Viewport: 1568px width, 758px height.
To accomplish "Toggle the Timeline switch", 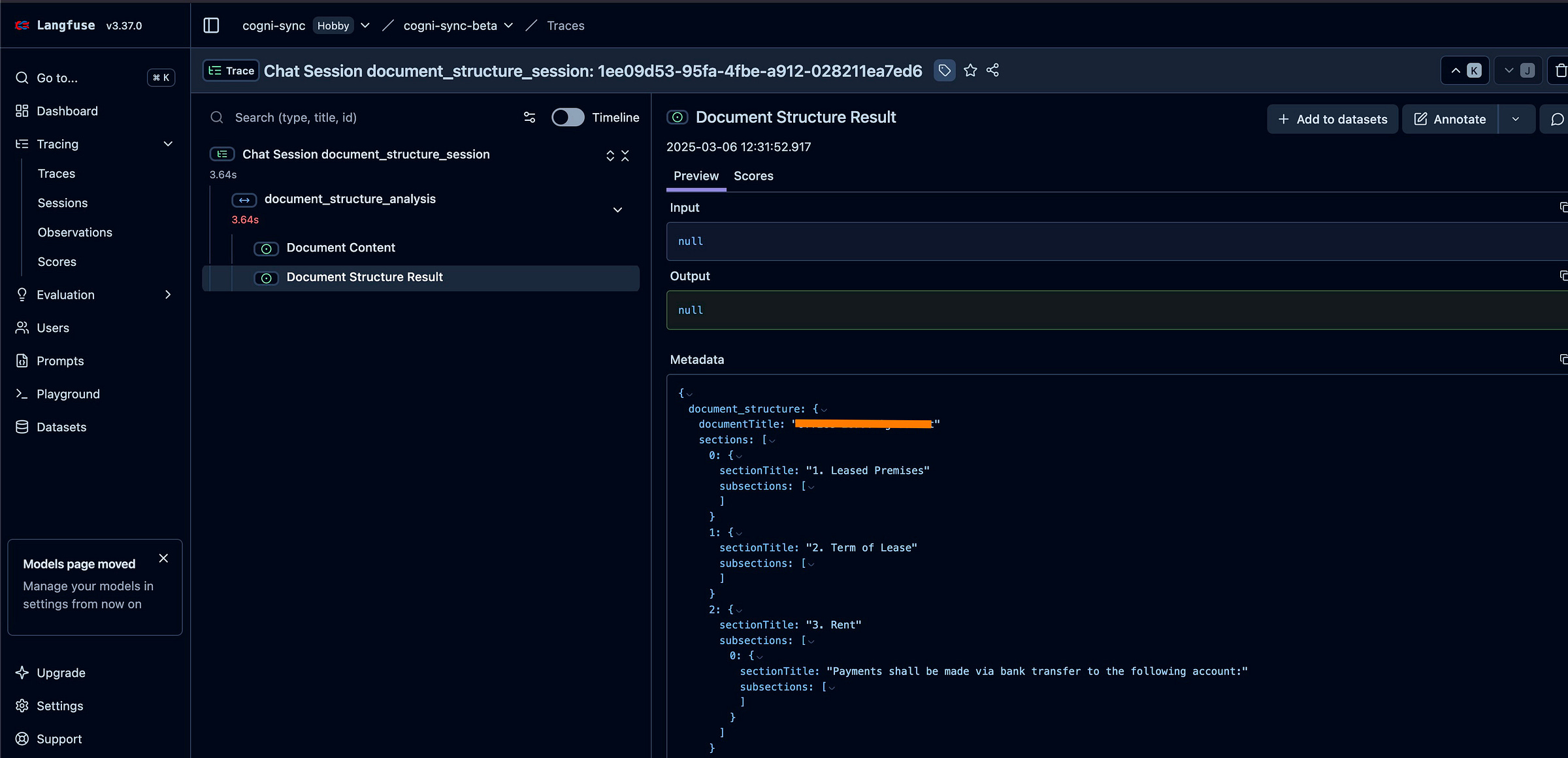I will [x=568, y=118].
